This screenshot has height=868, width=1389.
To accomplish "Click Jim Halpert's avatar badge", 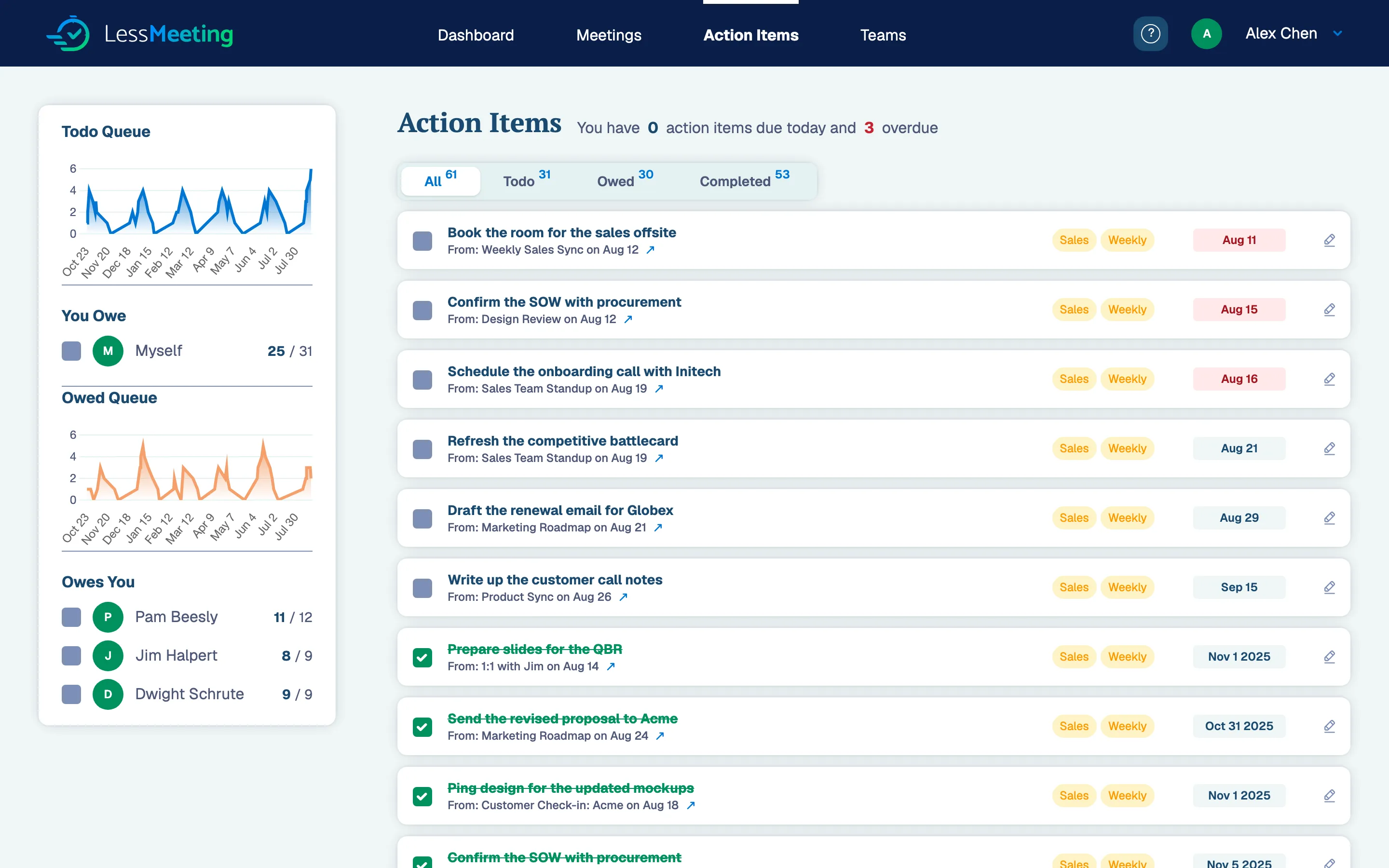I will tap(108, 656).
